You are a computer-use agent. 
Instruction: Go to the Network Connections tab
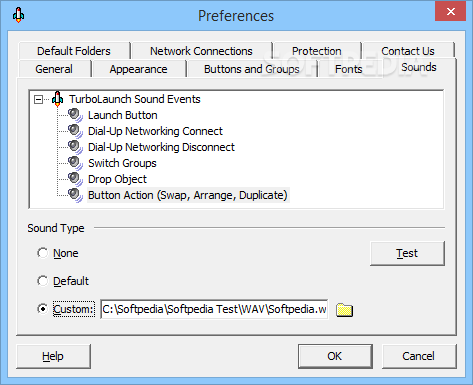201,51
